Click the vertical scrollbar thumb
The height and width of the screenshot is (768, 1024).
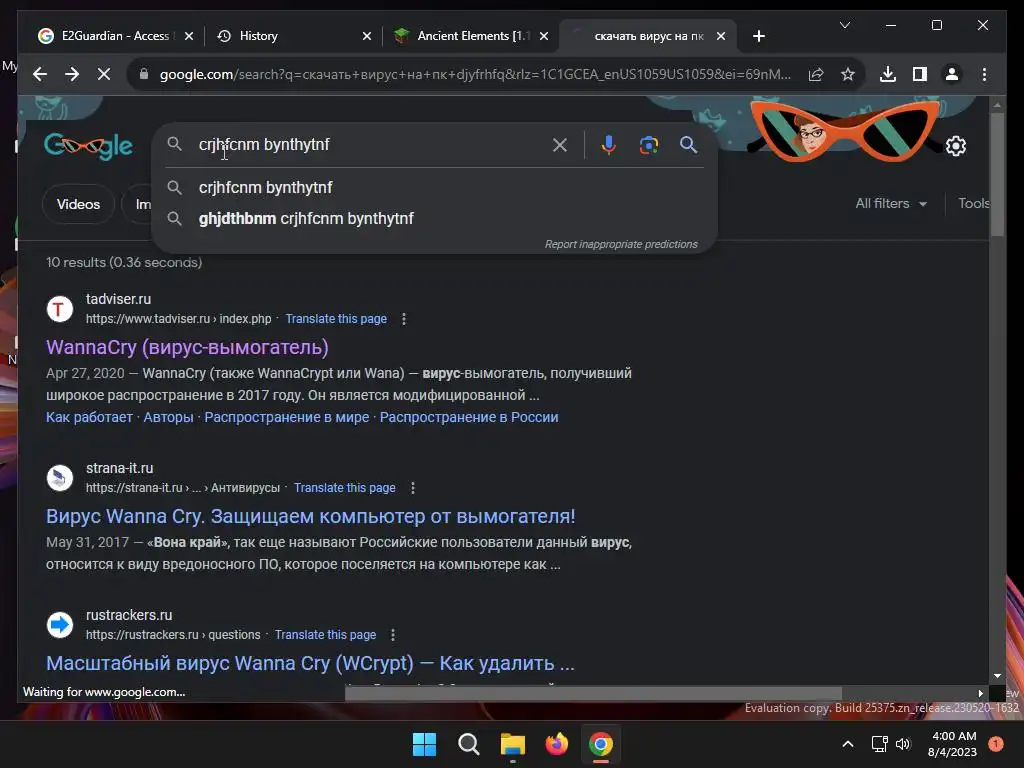tap(997, 174)
